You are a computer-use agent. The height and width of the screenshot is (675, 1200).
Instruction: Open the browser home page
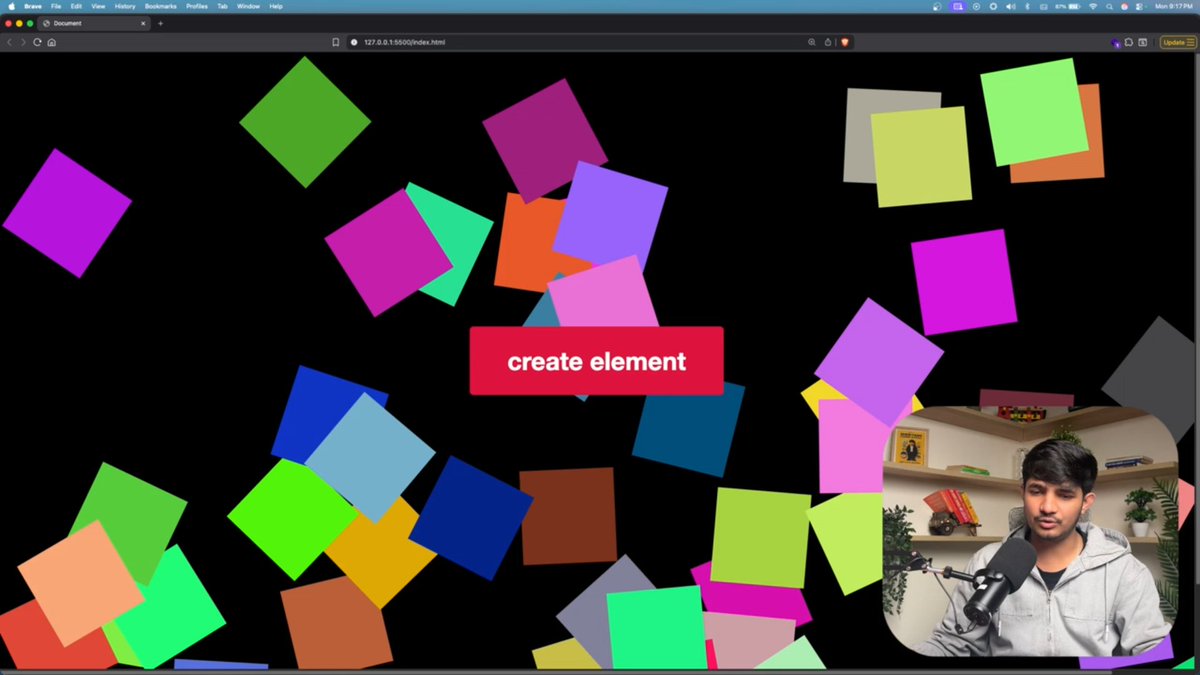pos(51,42)
